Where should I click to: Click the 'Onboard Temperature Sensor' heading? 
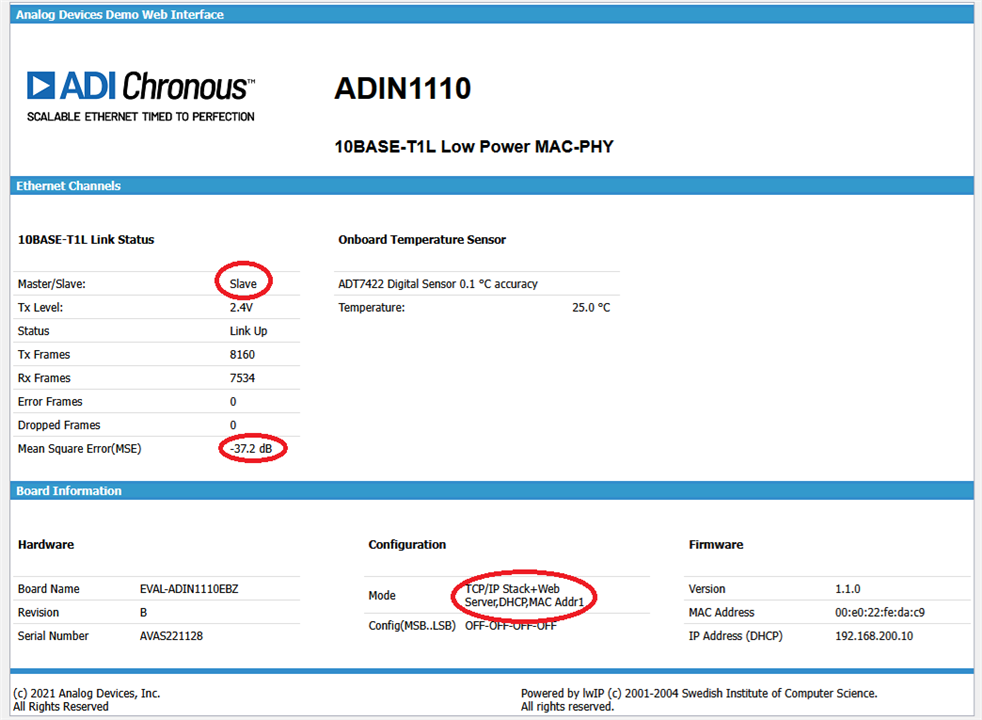[x=422, y=240]
